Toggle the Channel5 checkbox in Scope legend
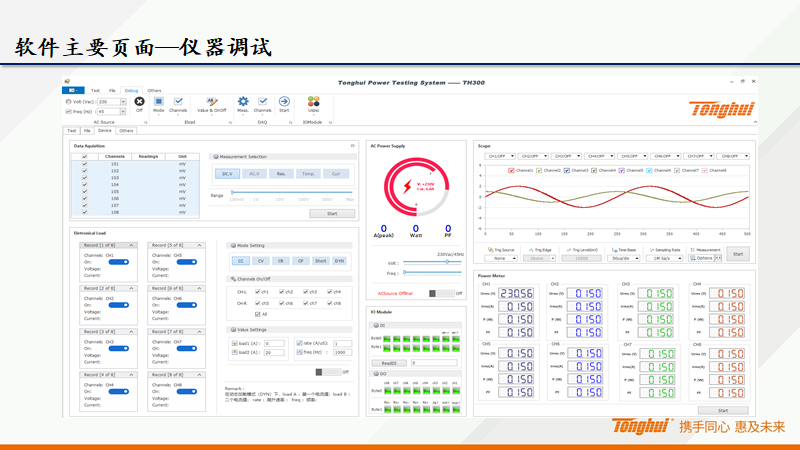The height and width of the screenshot is (450, 800). (621, 170)
